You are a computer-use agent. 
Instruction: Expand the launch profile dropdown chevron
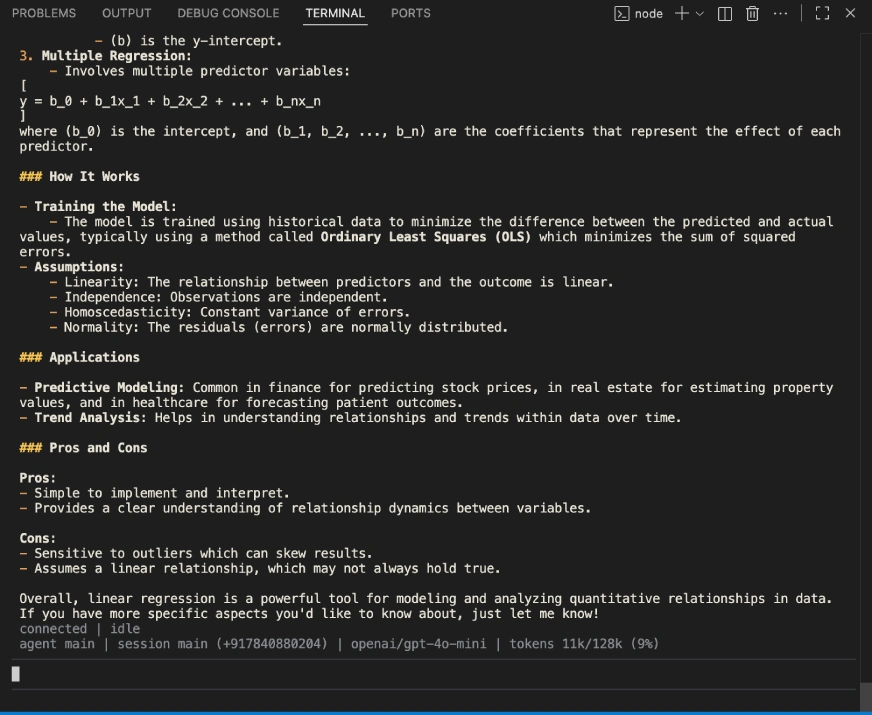click(699, 14)
